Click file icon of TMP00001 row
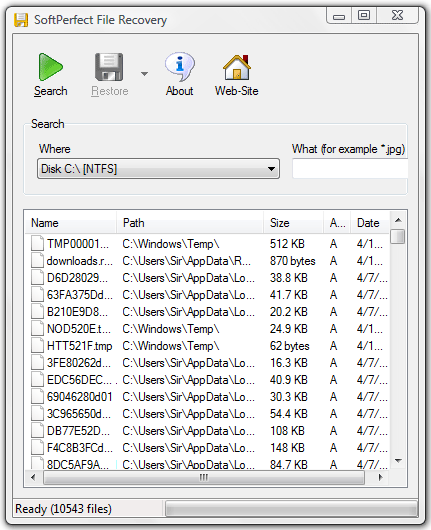This screenshot has height=530, width=431. coord(37,243)
